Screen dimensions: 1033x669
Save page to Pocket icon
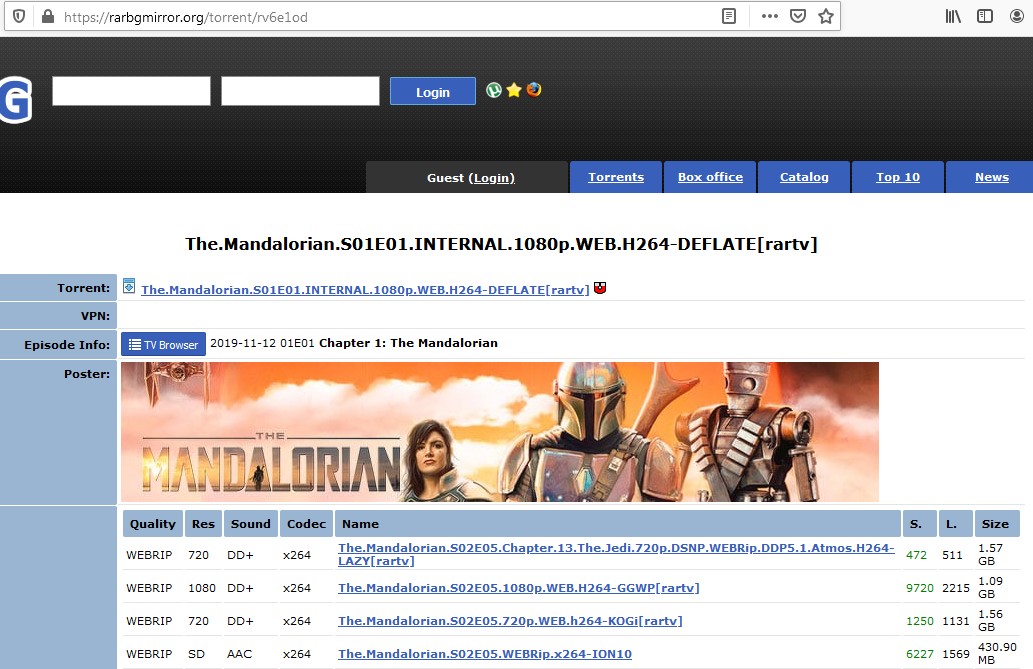pyautogui.click(x=798, y=16)
